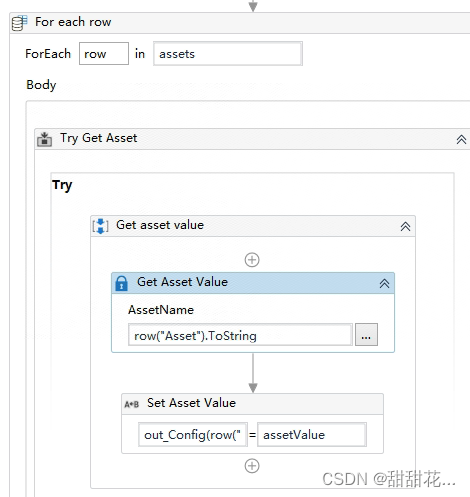The width and height of the screenshot is (470, 497).
Task: Edit the assetValue assign value field
Action: coord(312,434)
